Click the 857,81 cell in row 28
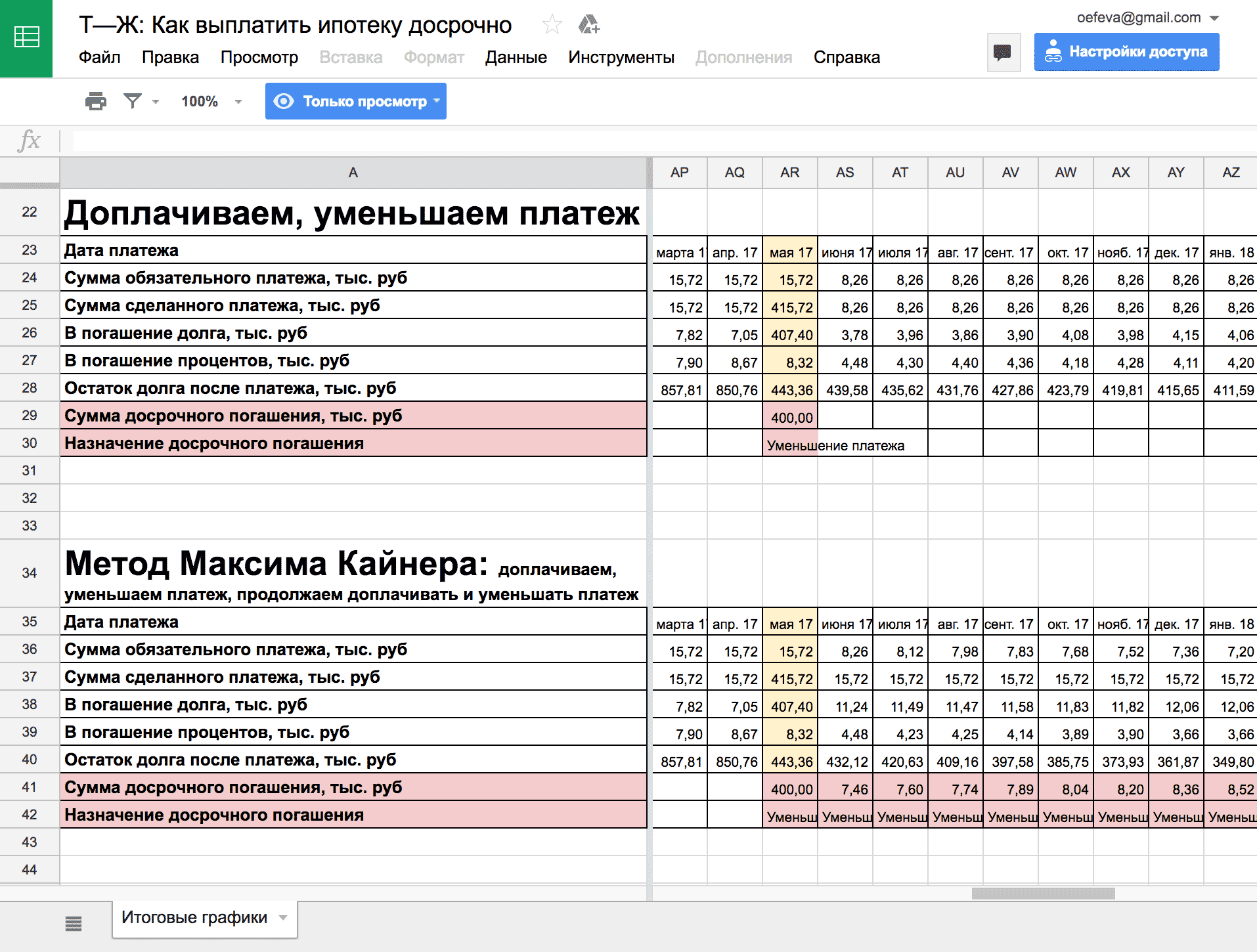The width and height of the screenshot is (1257, 952). (680, 389)
